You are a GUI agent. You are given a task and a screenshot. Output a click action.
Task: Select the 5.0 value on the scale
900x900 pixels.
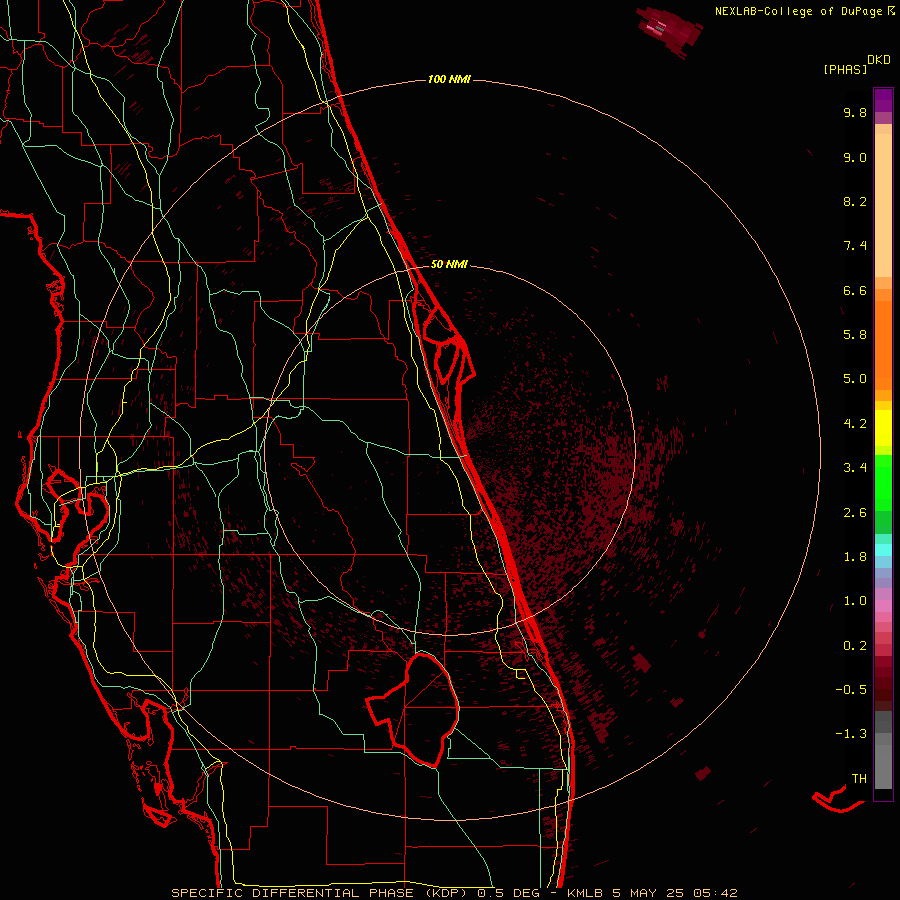click(855, 379)
